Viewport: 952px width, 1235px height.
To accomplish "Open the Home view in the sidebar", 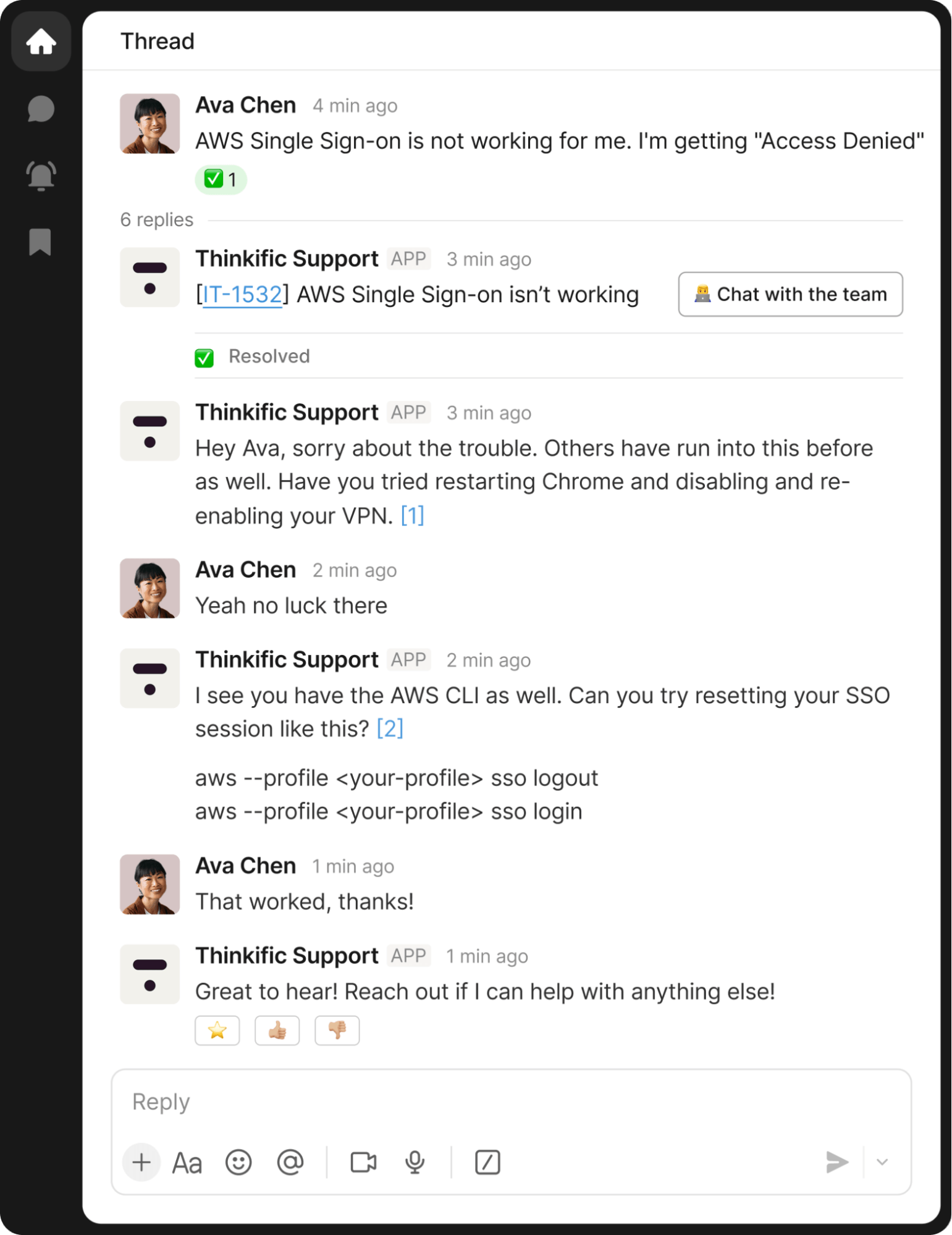I will click(x=41, y=41).
